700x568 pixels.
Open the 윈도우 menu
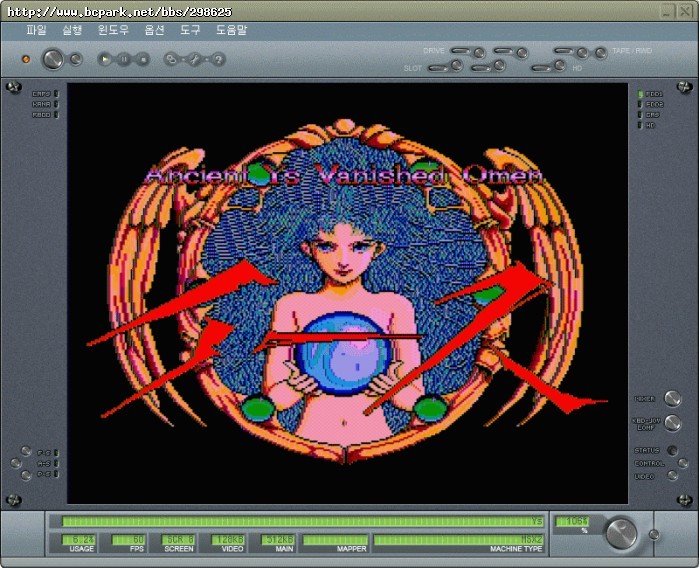click(x=113, y=30)
